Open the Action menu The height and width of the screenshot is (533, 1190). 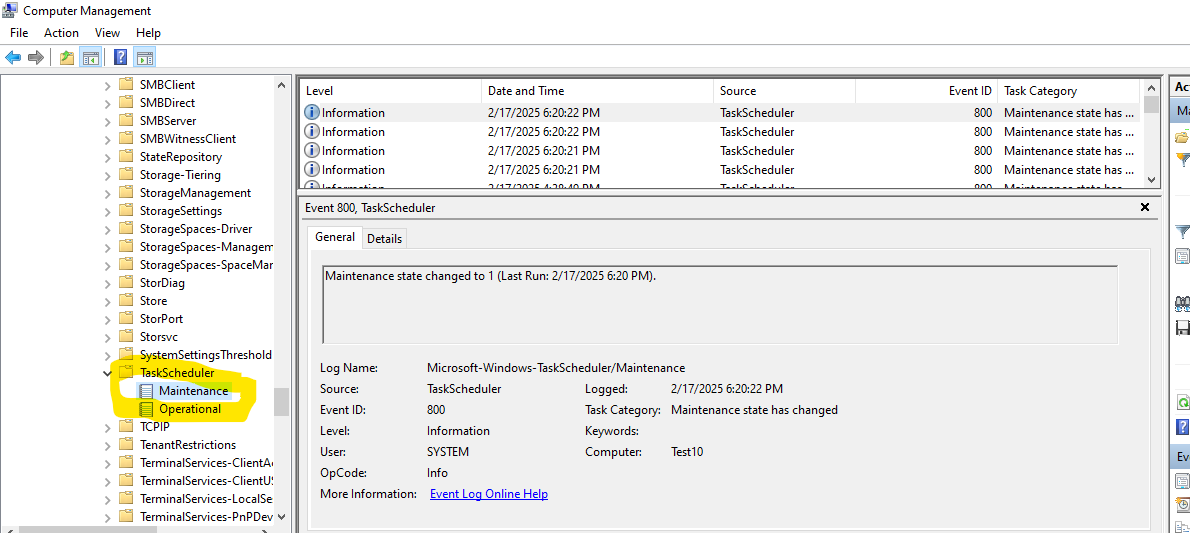coord(61,33)
